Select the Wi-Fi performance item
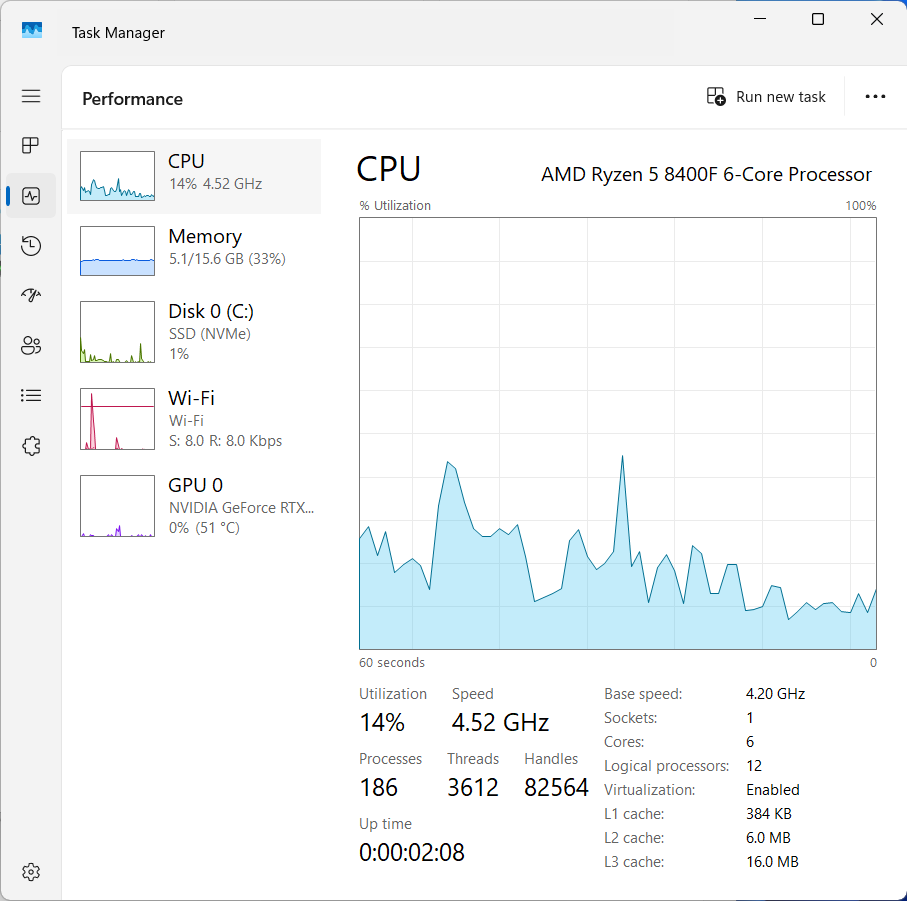This screenshot has width=907, height=901. (x=194, y=419)
